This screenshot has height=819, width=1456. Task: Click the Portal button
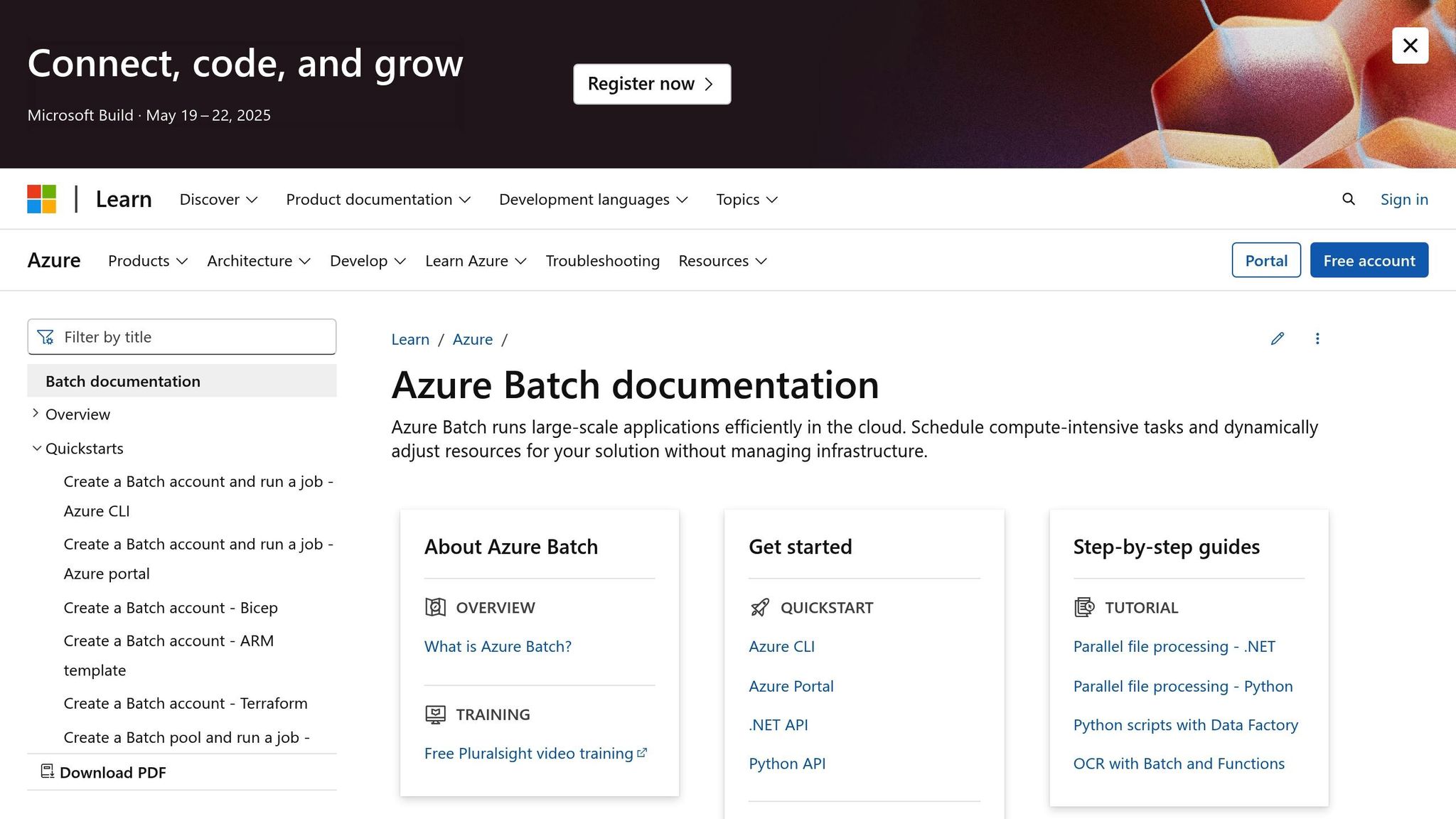1266,260
